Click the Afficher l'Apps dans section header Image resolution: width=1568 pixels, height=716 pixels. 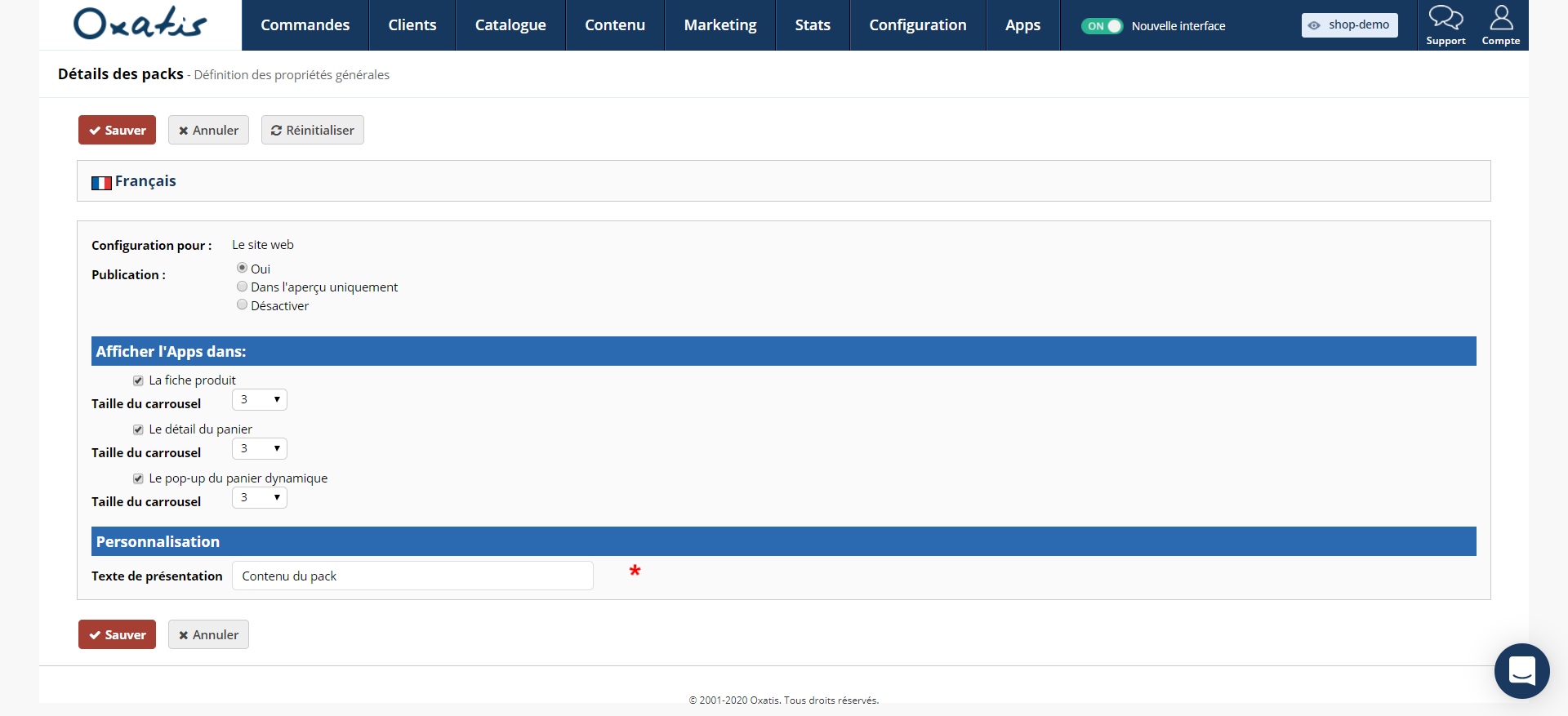(x=784, y=351)
